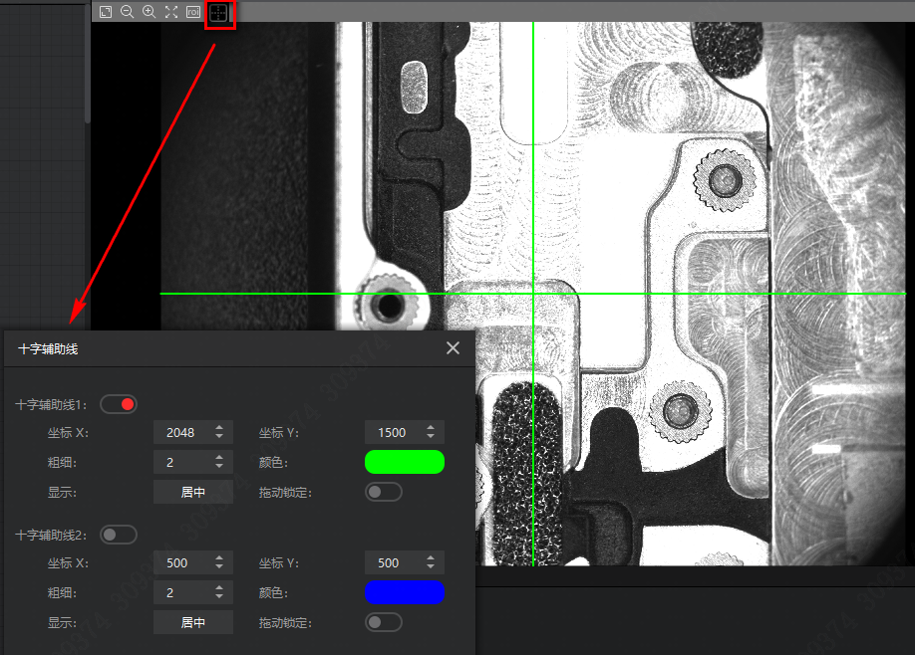Turn on 拖动锁定 for crosshair line 2

click(x=384, y=622)
